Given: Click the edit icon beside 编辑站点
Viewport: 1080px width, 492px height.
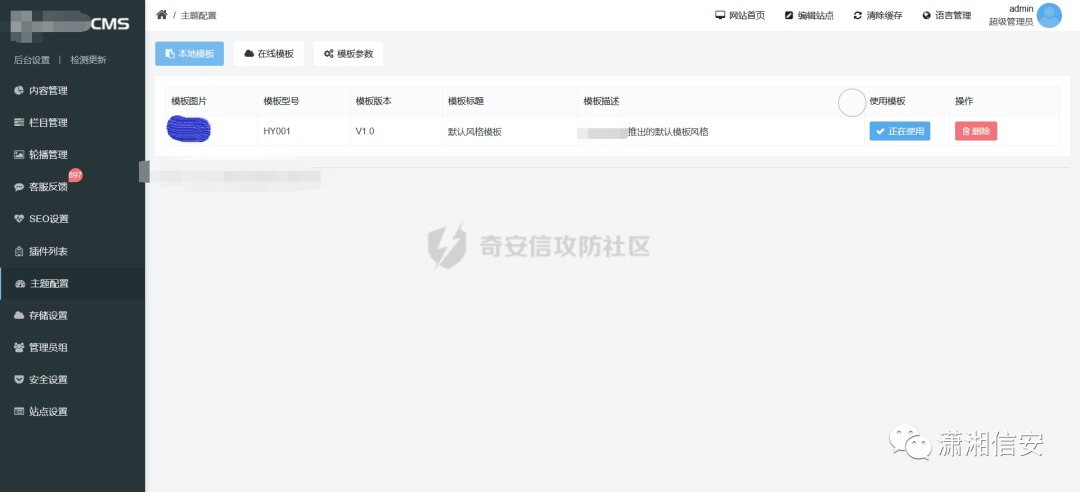Looking at the screenshot, I should pos(789,15).
